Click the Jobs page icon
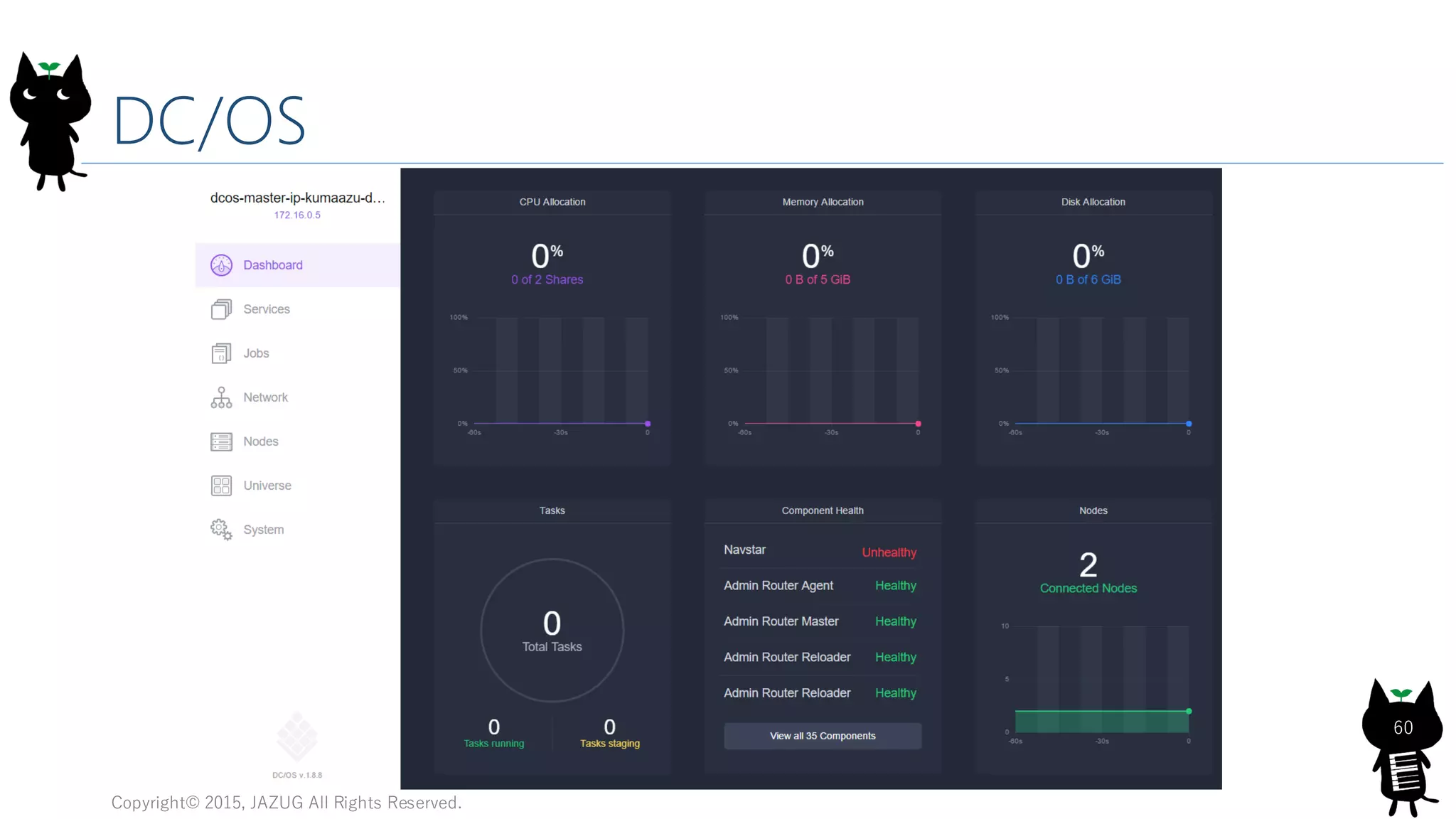This screenshot has width=1456, height=819. (x=221, y=353)
